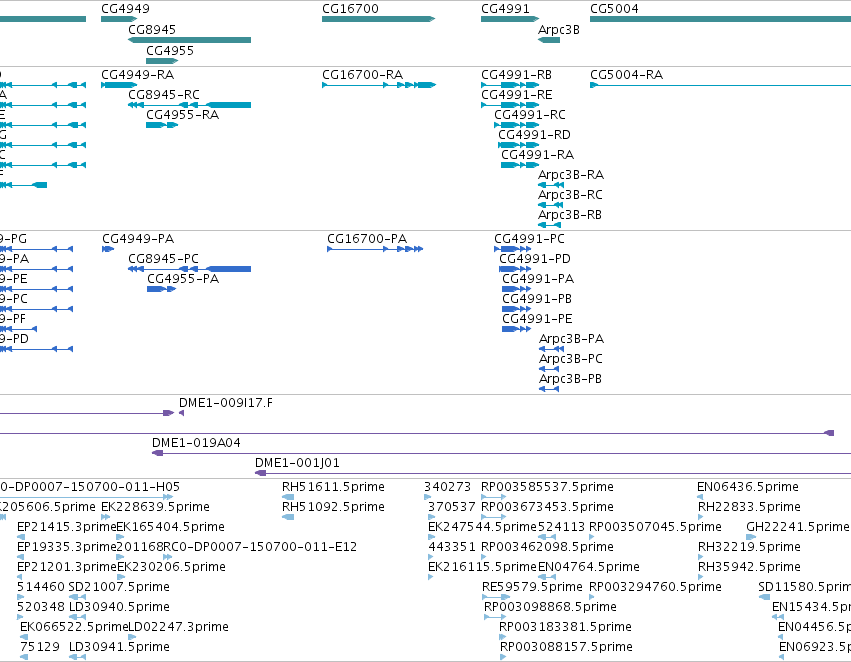Image resolution: width=851 pixels, height=662 pixels.
Task: Select protein Arpc3B-PA label
Action: 571,339
